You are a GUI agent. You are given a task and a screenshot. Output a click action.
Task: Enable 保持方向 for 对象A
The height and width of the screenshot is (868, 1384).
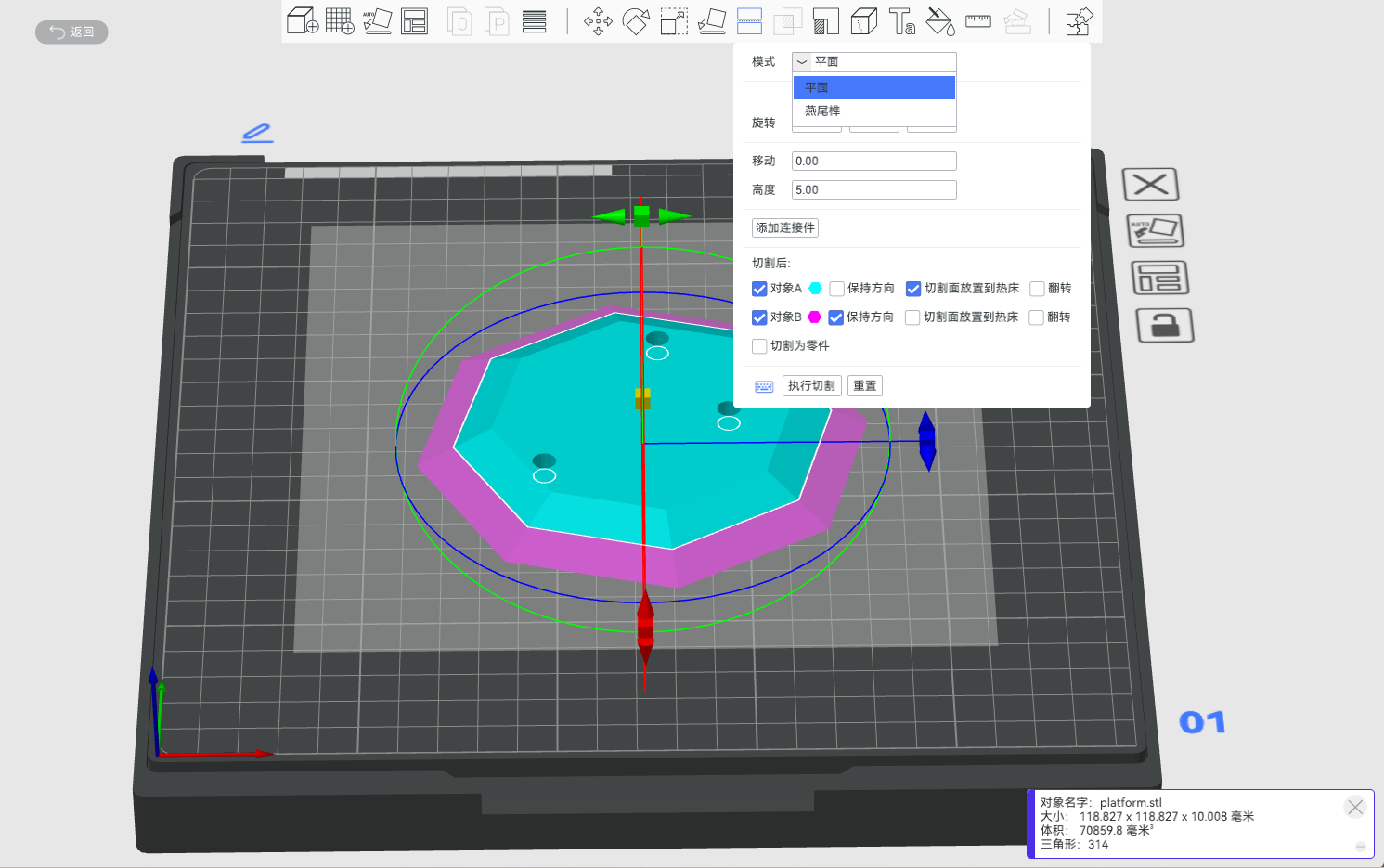(x=837, y=289)
